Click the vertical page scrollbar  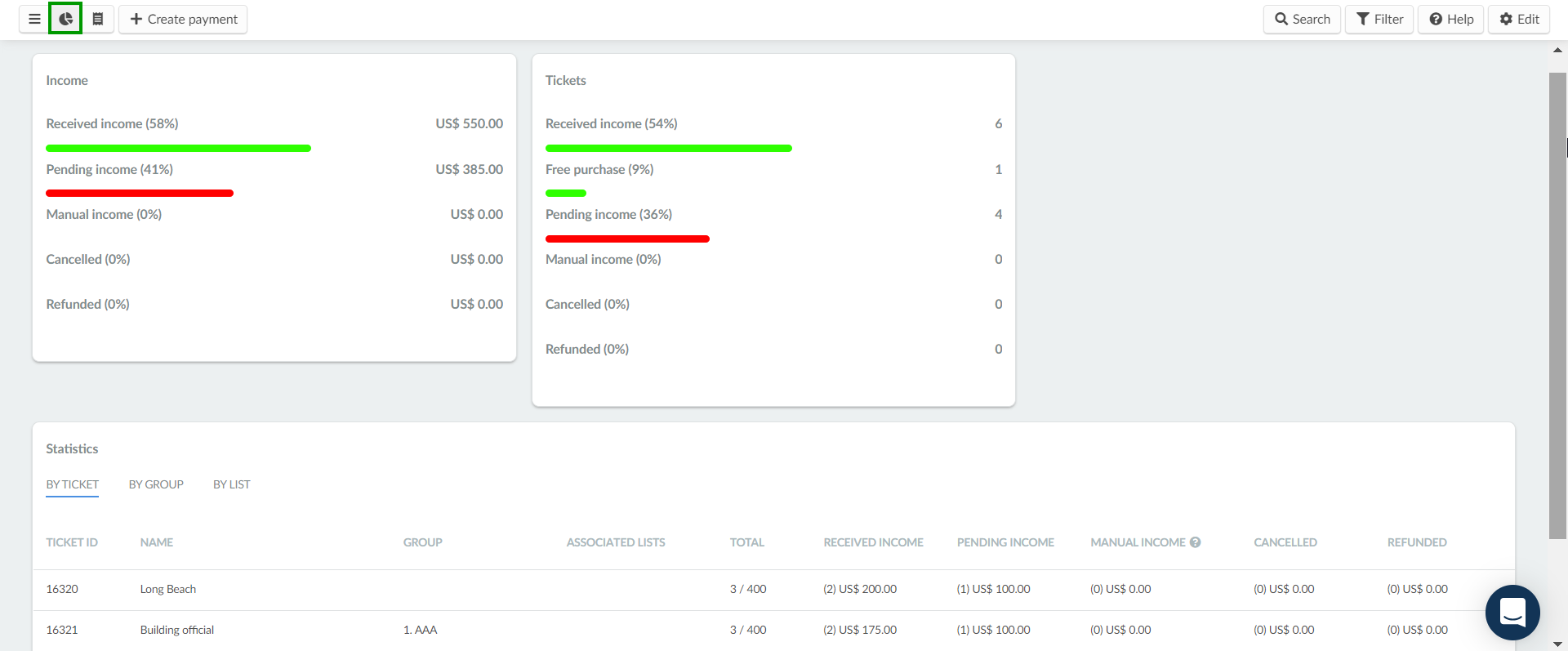click(x=1557, y=305)
